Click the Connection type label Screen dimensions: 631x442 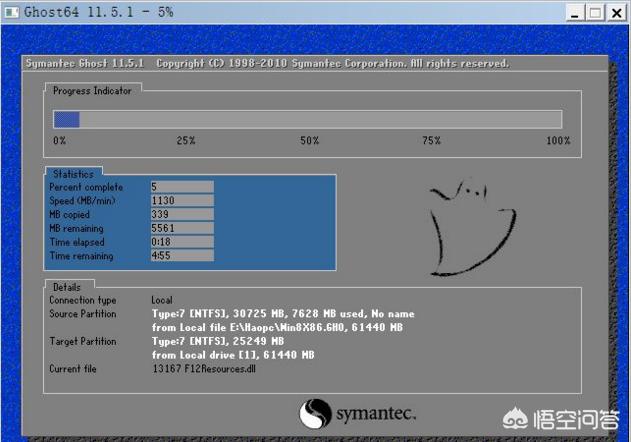coord(83,300)
